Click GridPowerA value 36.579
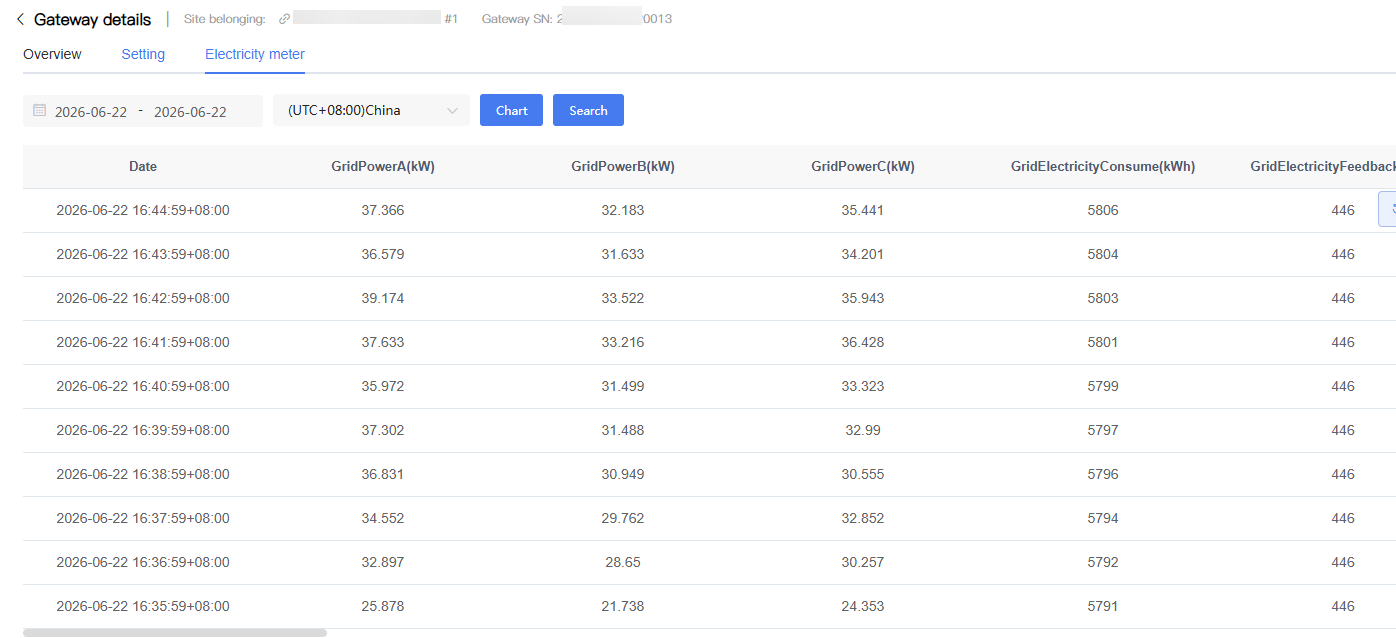This screenshot has width=1396, height=638. point(383,255)
